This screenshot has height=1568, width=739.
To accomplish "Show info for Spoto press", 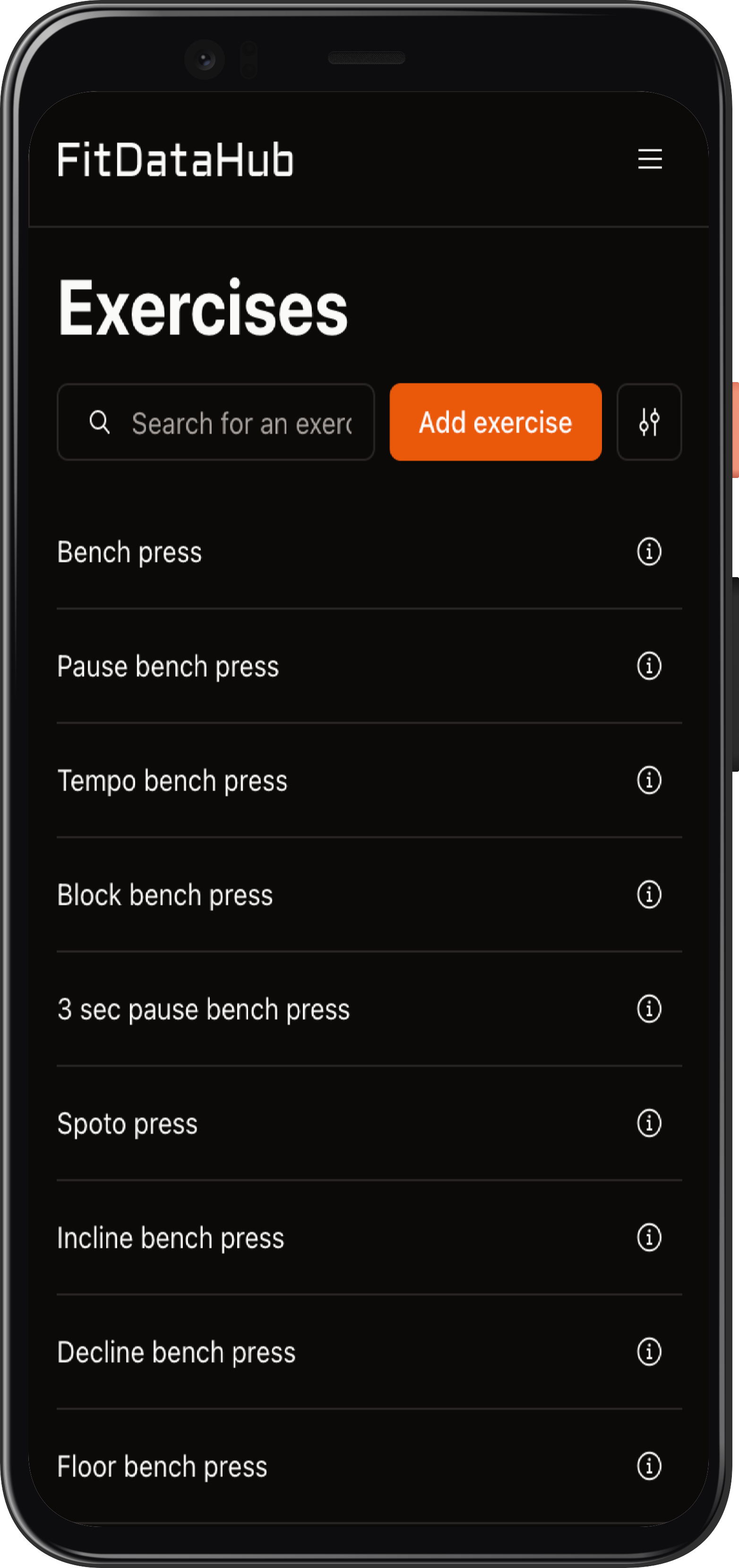I will coord(649,1124).
